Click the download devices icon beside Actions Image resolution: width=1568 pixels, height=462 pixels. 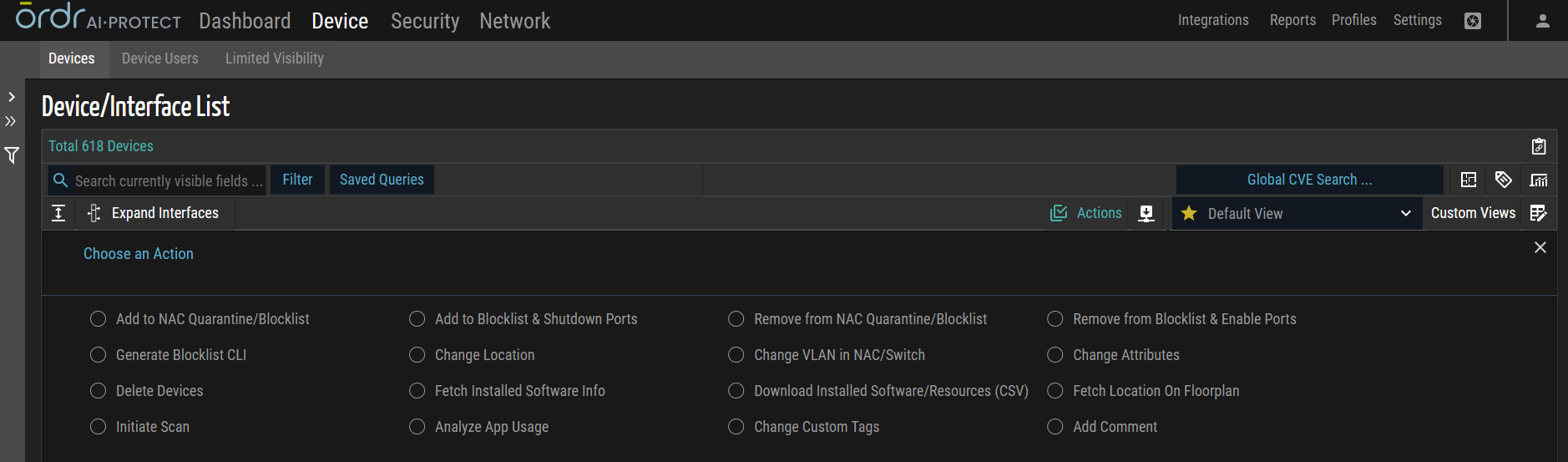pyautogui.click(x=1146, y=214)
